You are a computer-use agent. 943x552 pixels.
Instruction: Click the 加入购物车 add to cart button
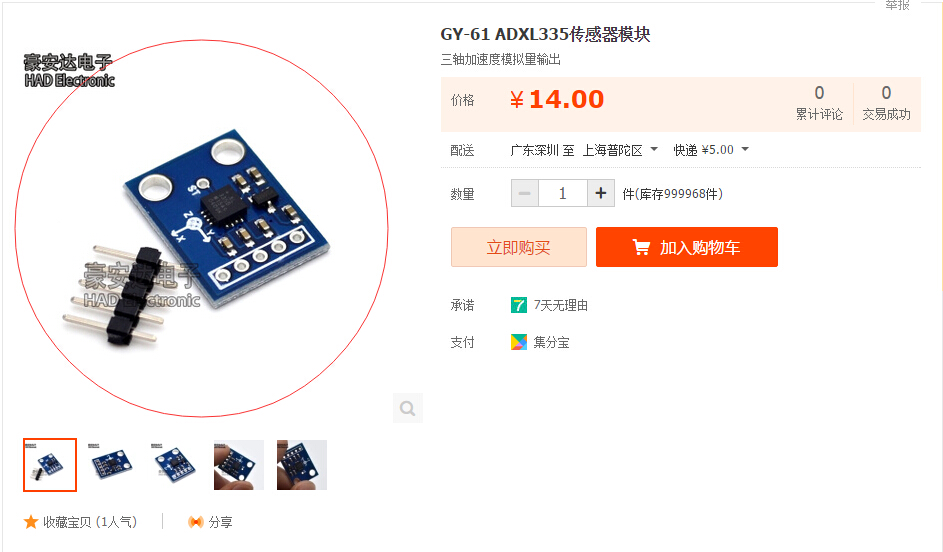[687, 247]
